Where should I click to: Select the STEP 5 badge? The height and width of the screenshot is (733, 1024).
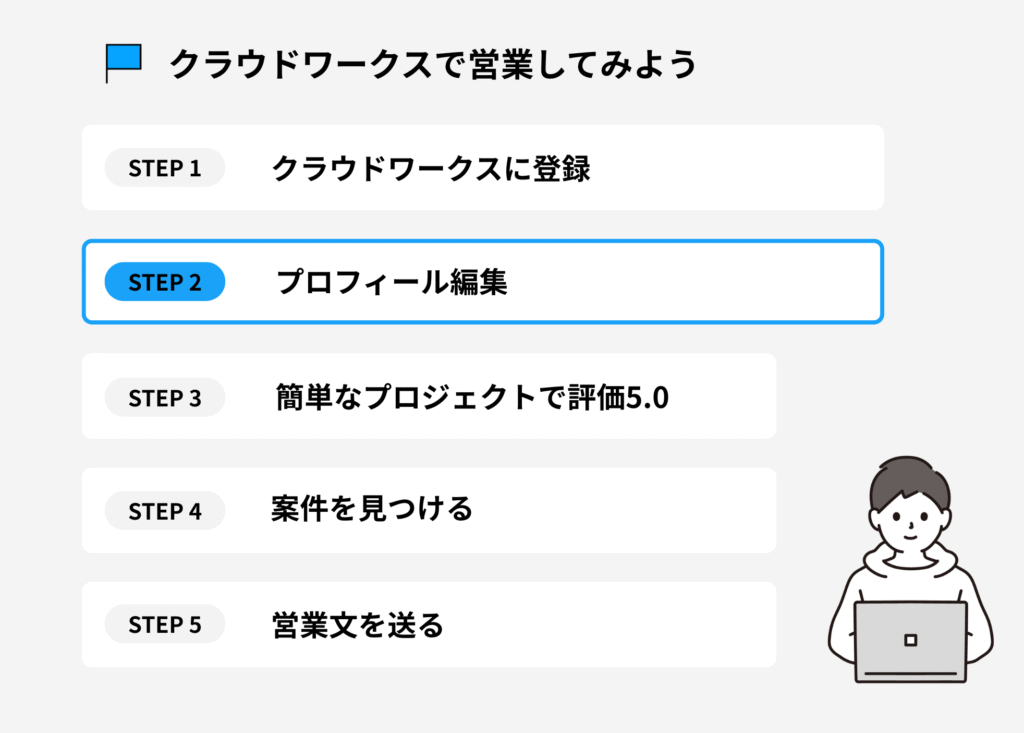coord(165,626)
